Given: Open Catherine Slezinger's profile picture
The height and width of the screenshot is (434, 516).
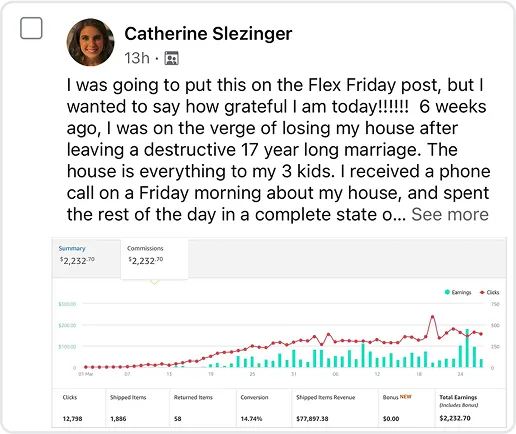Looking at the screenshot, I should 90,42.
